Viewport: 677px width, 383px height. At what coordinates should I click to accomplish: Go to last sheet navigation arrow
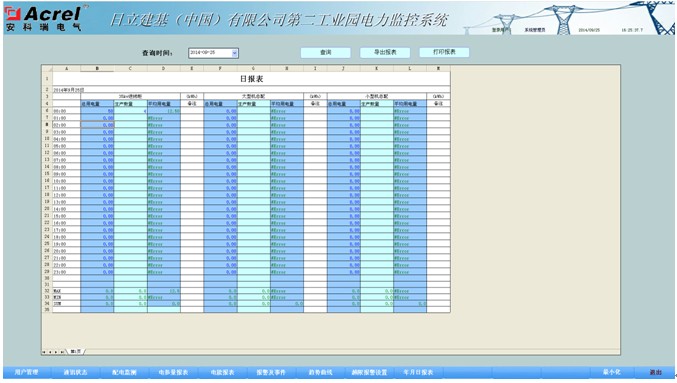(63, 352)
